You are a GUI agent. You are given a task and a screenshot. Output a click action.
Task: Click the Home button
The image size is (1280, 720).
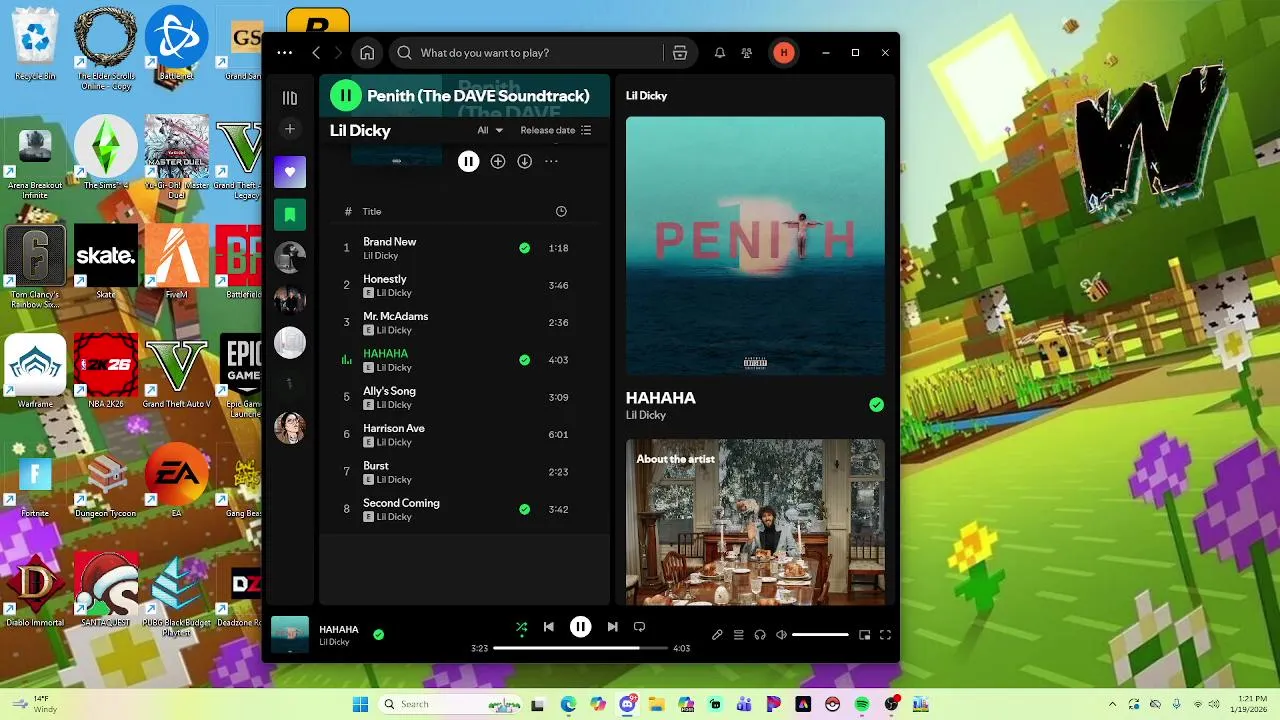click(x=367, y=53)
